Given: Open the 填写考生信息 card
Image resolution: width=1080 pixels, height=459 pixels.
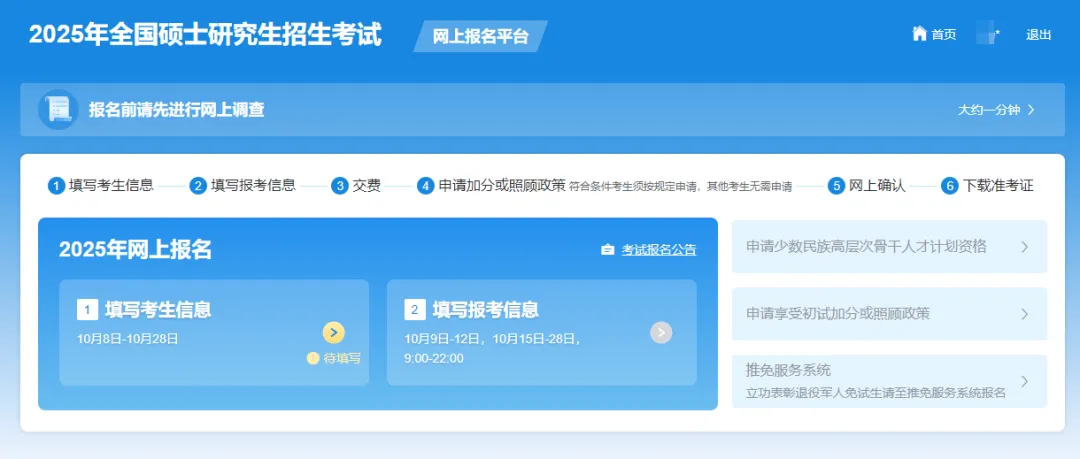Looking at the screenshot, I should click(x=214, y=332).
